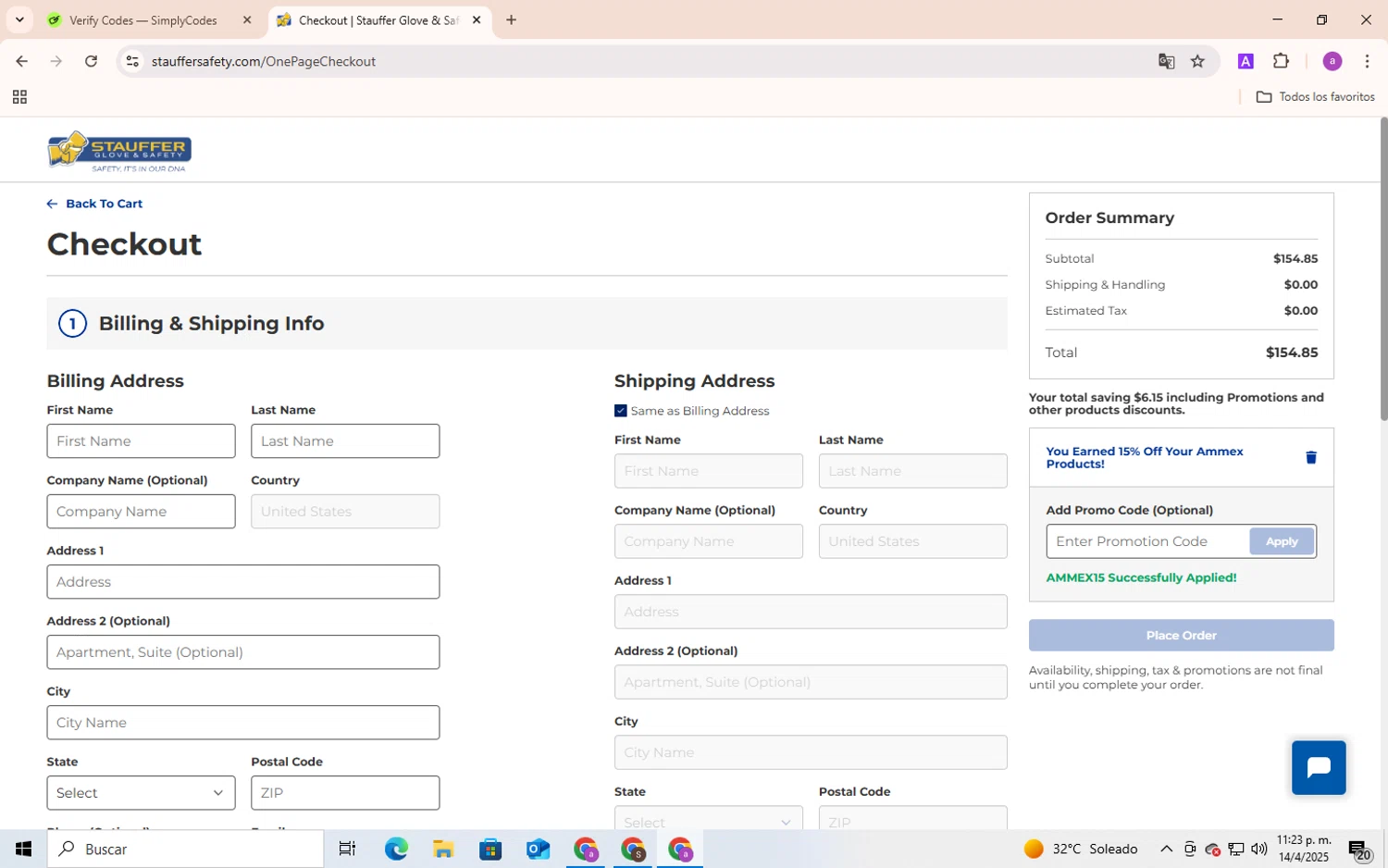This screenshot has width=1388, height=868.
Task: Open the live chat bubble
Action: 1319,767
